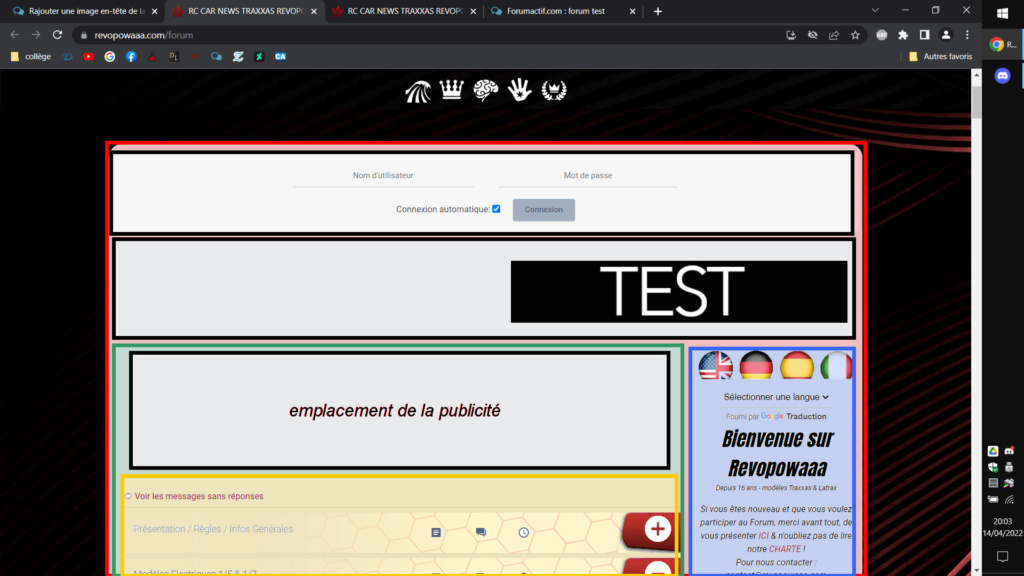The image size is (1024, 576).
Task: Open the CA bookmark
Action: pyautogui.click(x=280, y=57)
